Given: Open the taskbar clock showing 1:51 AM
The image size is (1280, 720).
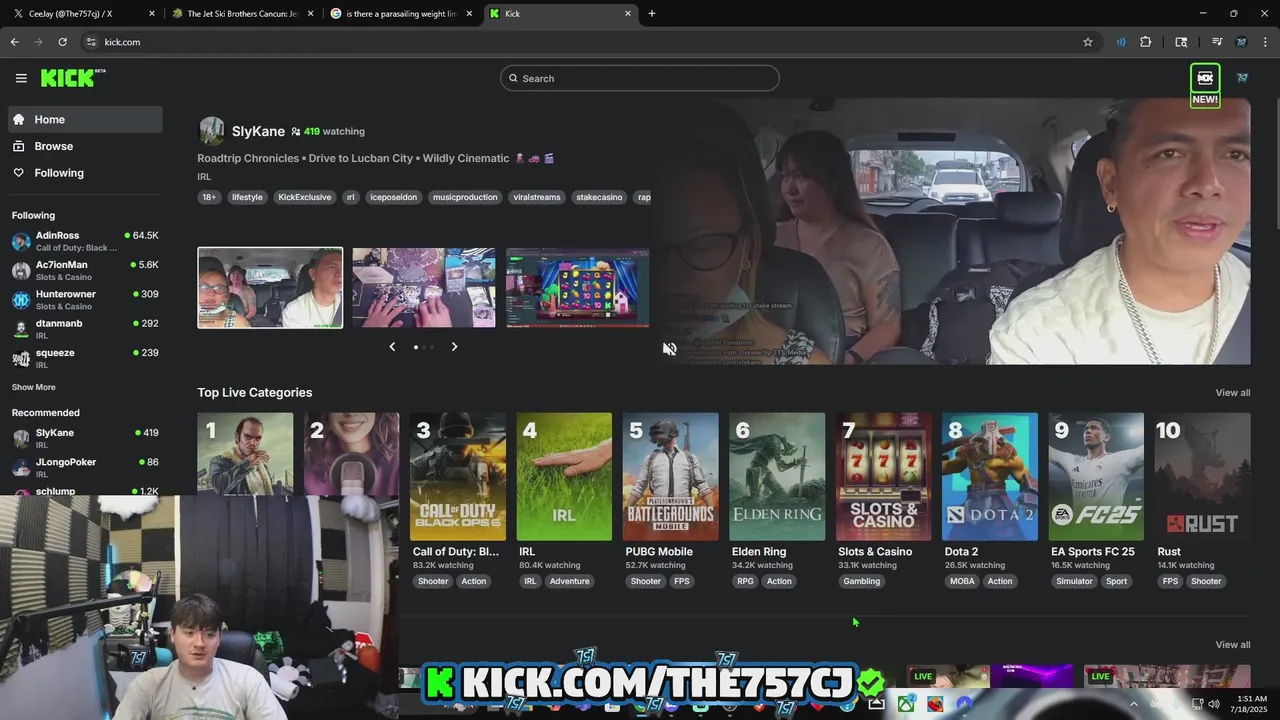Looking at the screenshot, I should (x=1252, y=704).
